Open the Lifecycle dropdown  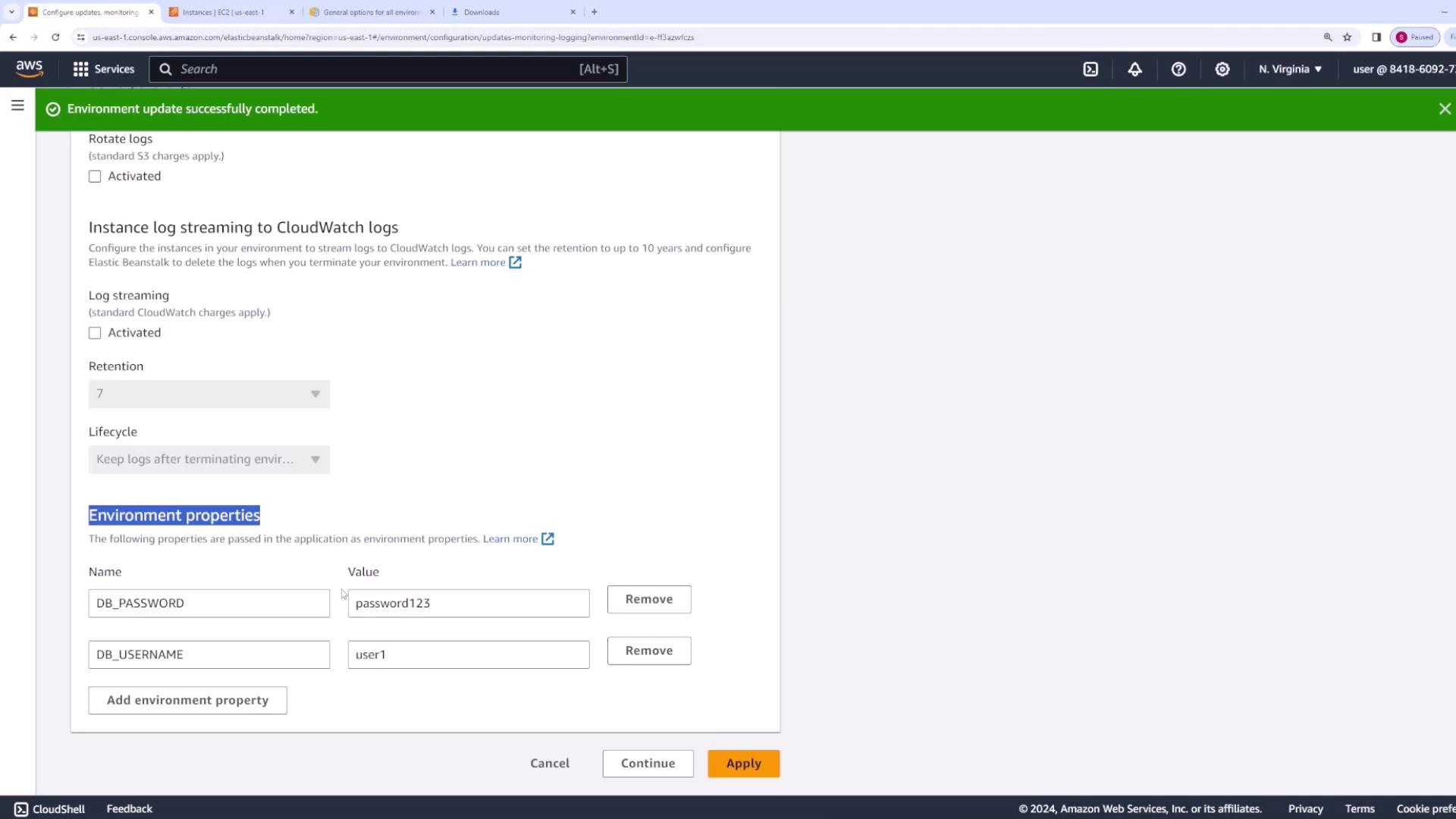(209, 460)
